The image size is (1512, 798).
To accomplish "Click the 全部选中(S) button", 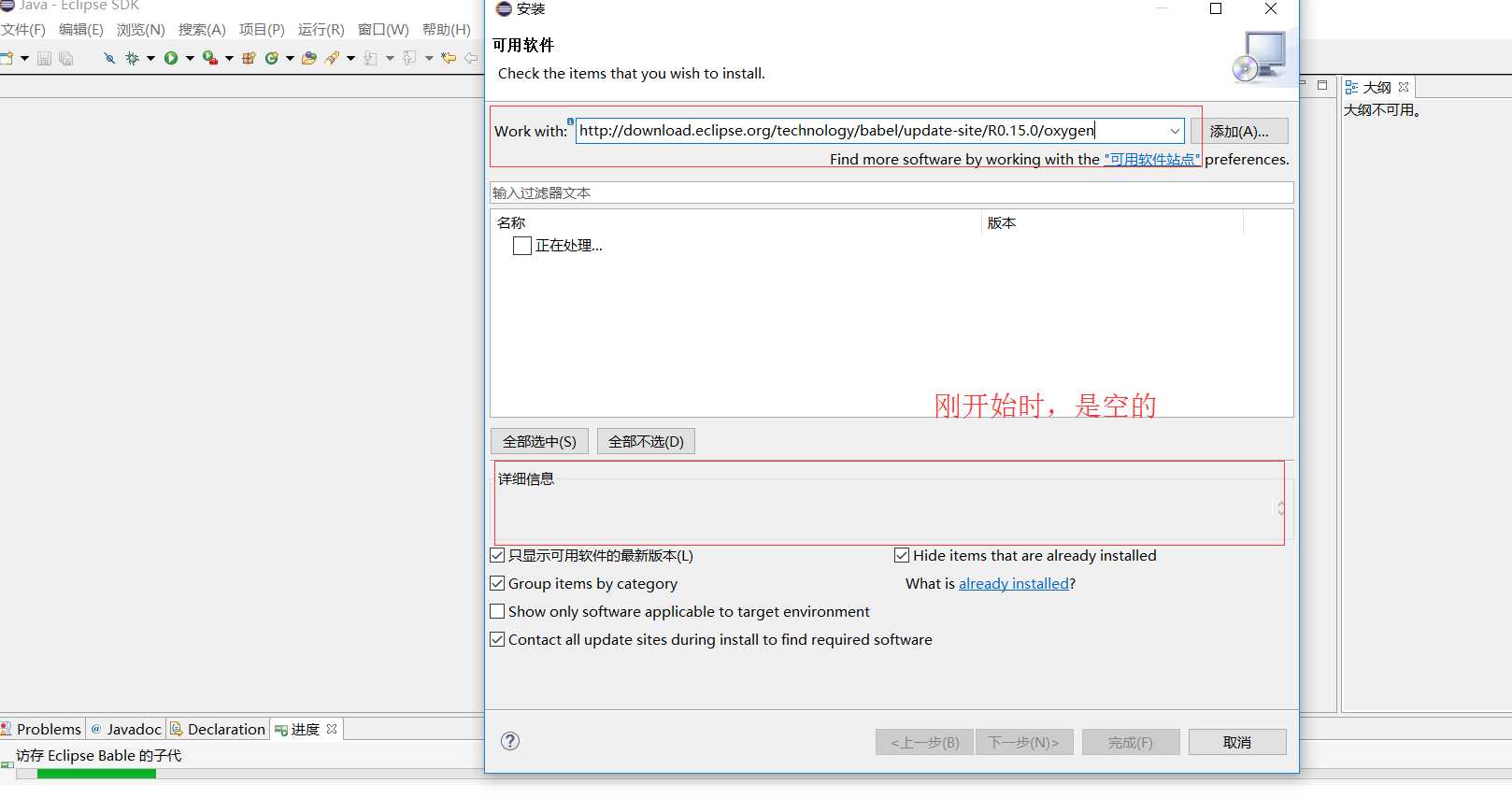I will pos(539,441).
